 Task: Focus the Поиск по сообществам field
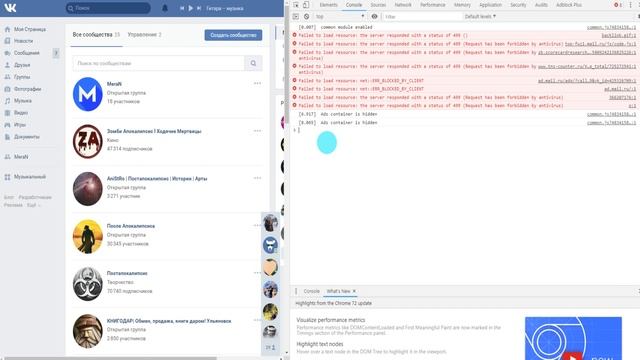[x=158, y=63]
